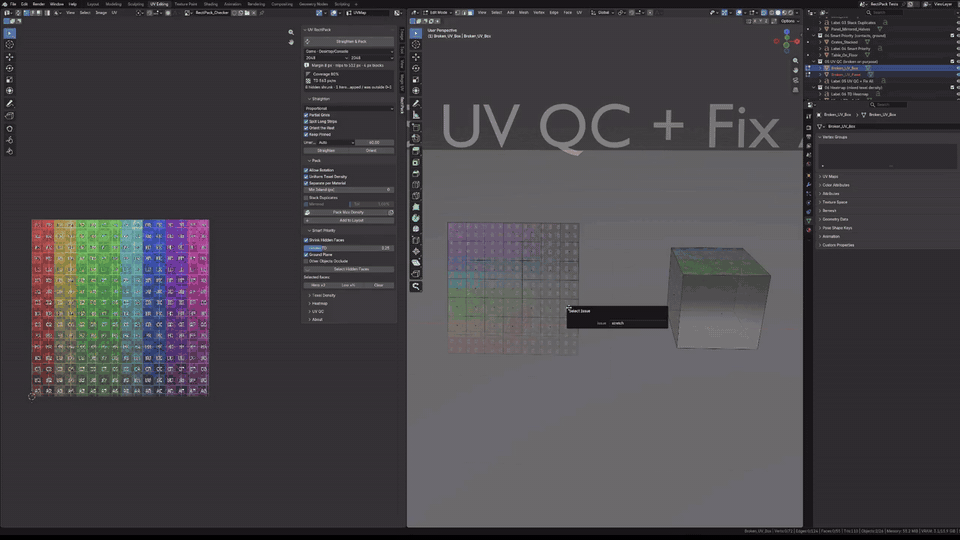Select the Extrude Region tool in 3D viewport
Image resolution: width=960 pixels, height=540 pixels.
[416, 151]
